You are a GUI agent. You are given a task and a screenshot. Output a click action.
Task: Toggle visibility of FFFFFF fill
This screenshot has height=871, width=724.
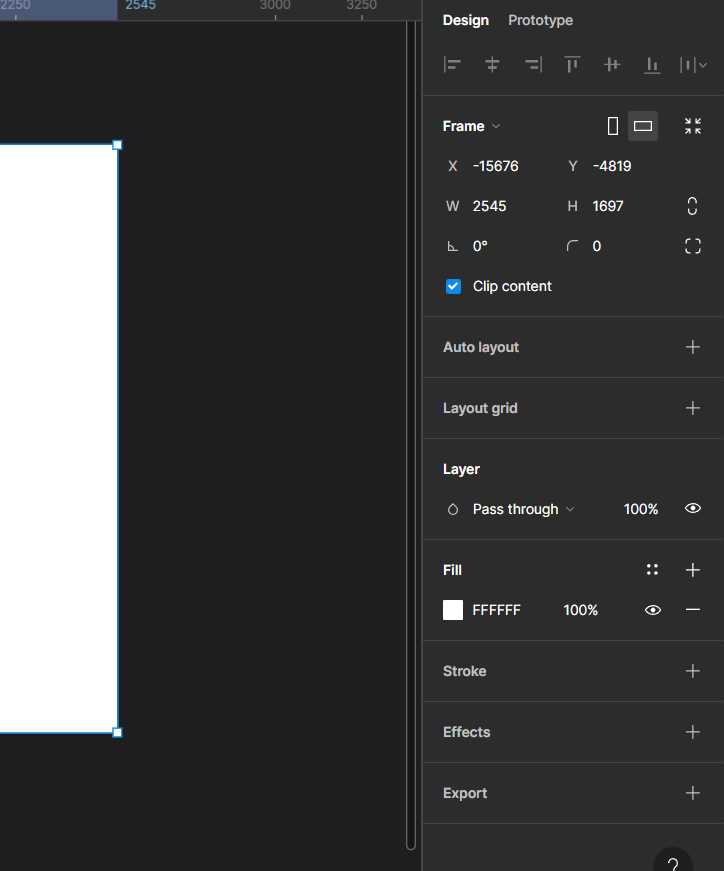[652, 610]
